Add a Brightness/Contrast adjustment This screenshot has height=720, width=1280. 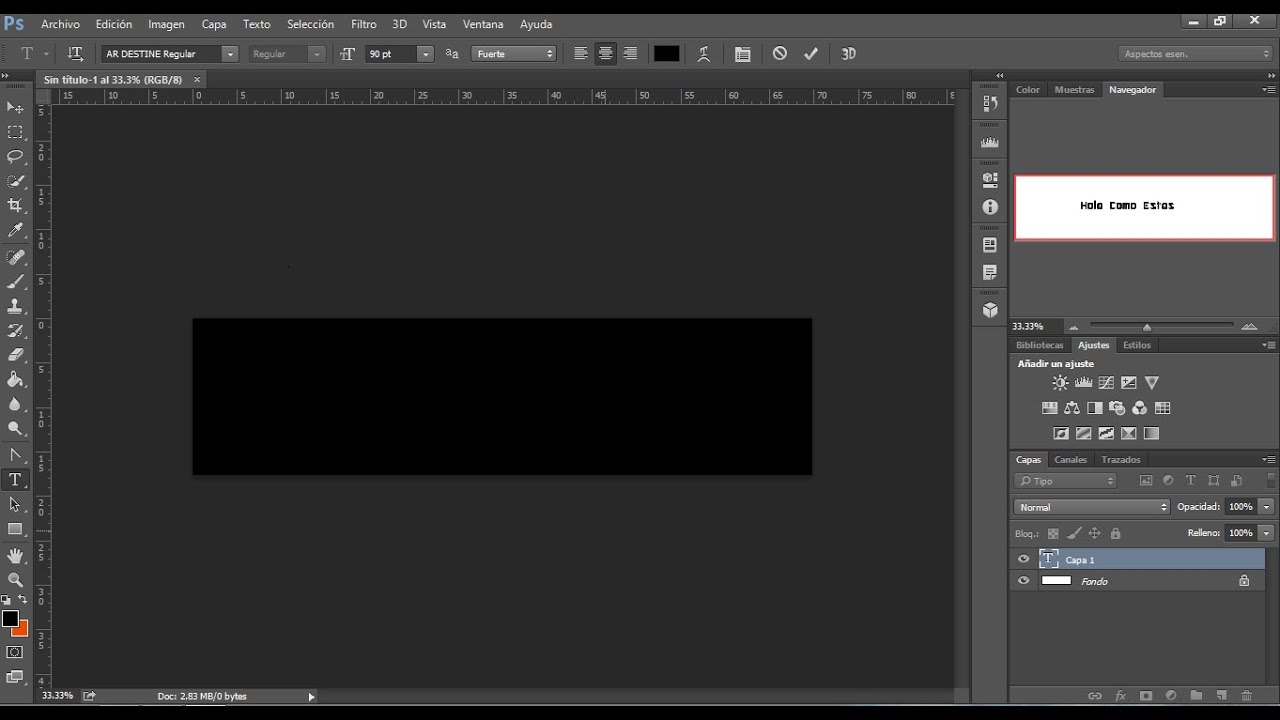click(x=1060, y=383)
